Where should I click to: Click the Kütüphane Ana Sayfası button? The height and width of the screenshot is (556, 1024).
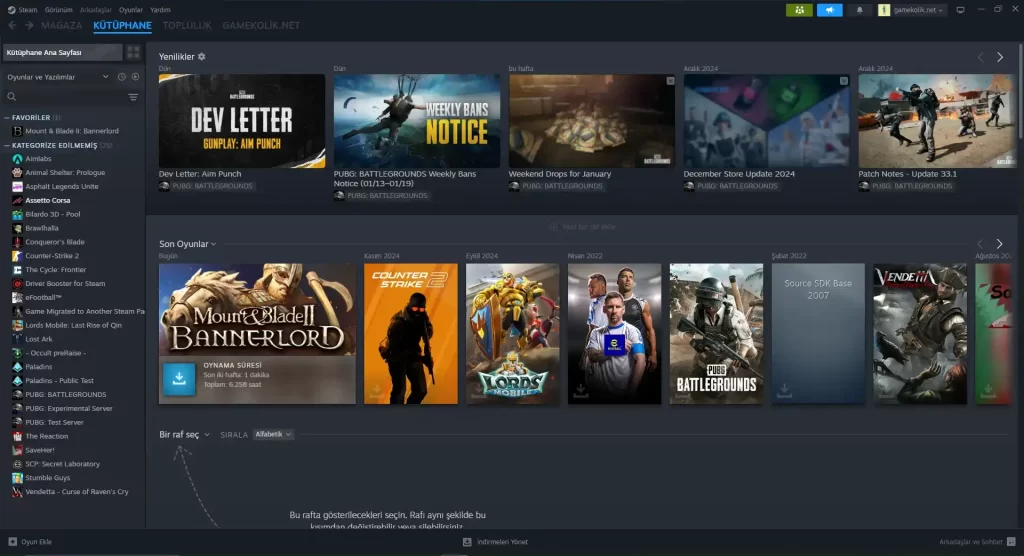63,52
